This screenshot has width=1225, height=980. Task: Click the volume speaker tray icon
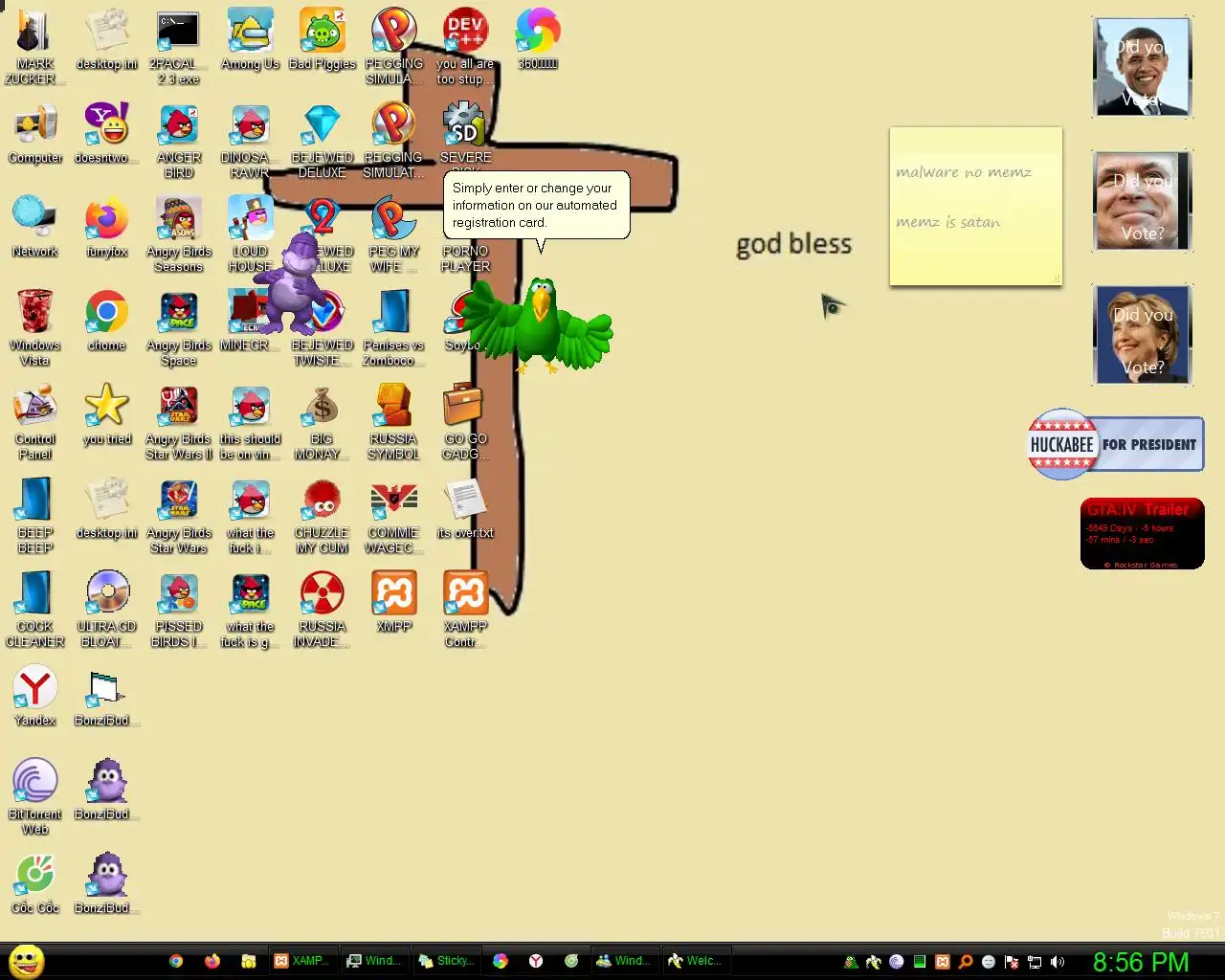click(1058, 962)
